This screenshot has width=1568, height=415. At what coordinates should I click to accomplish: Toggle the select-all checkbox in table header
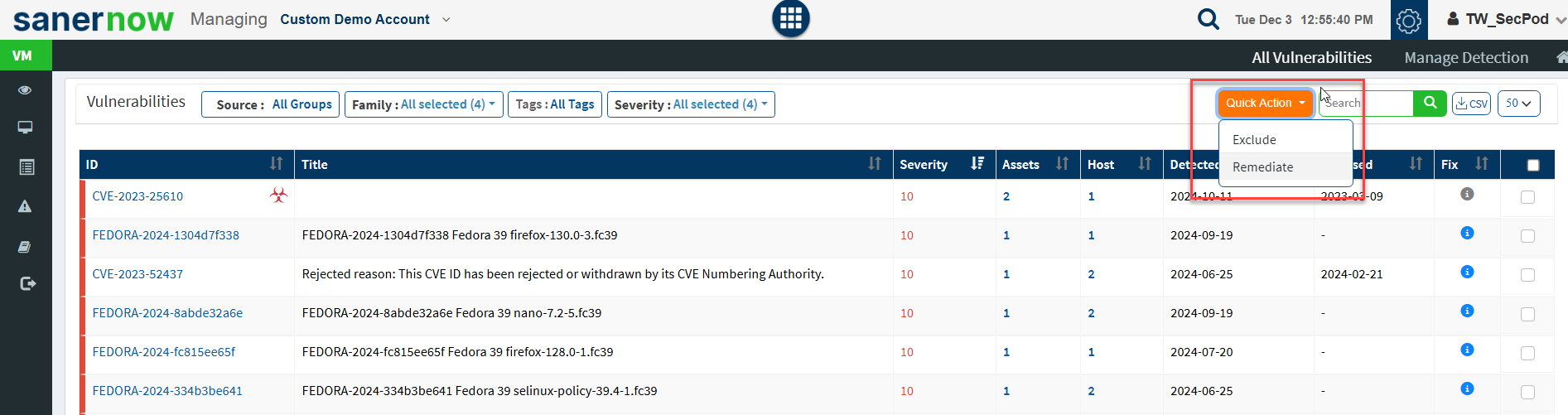pyautogui.click(x=1532, y=165)
